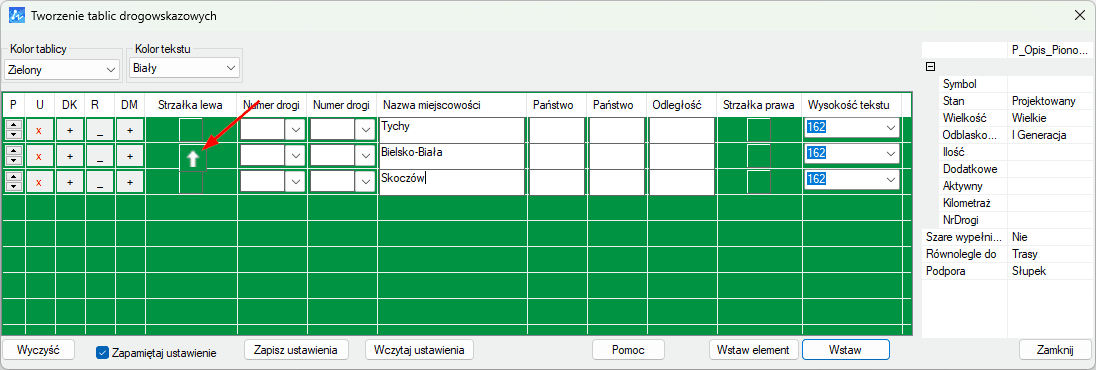Open the empty Strzałka lewa box in Skoczów row

pos(192,182)
